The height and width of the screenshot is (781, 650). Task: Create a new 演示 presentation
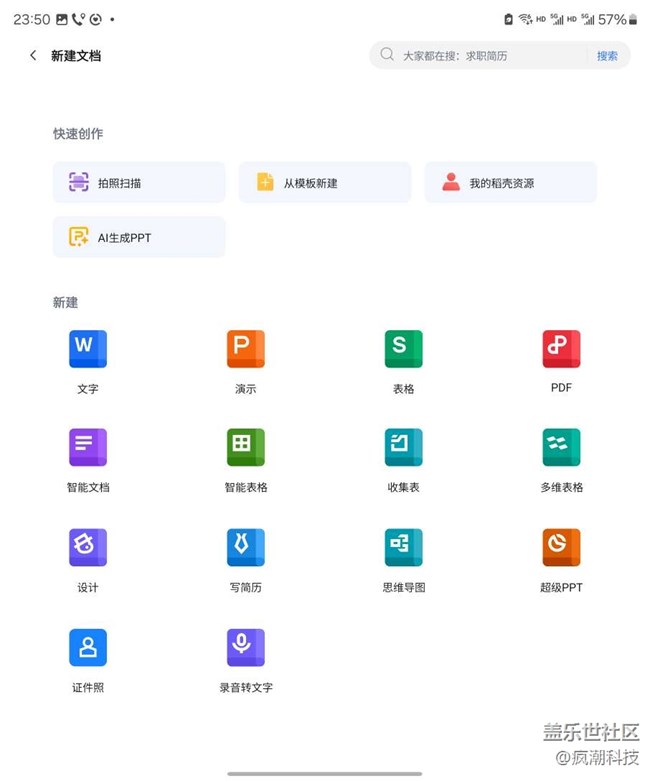[245, 350]
